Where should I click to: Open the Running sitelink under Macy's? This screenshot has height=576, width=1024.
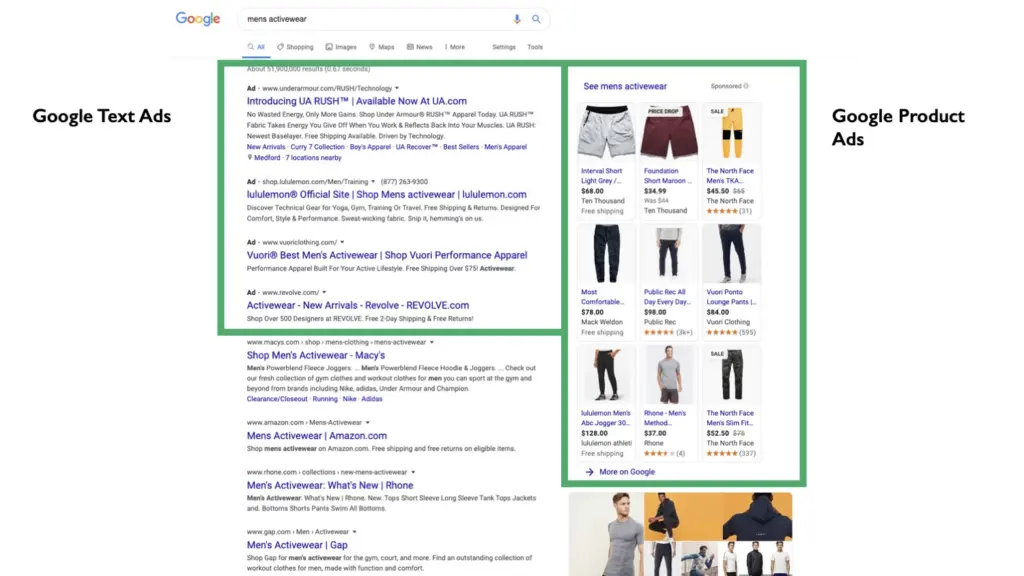point(325,399)
